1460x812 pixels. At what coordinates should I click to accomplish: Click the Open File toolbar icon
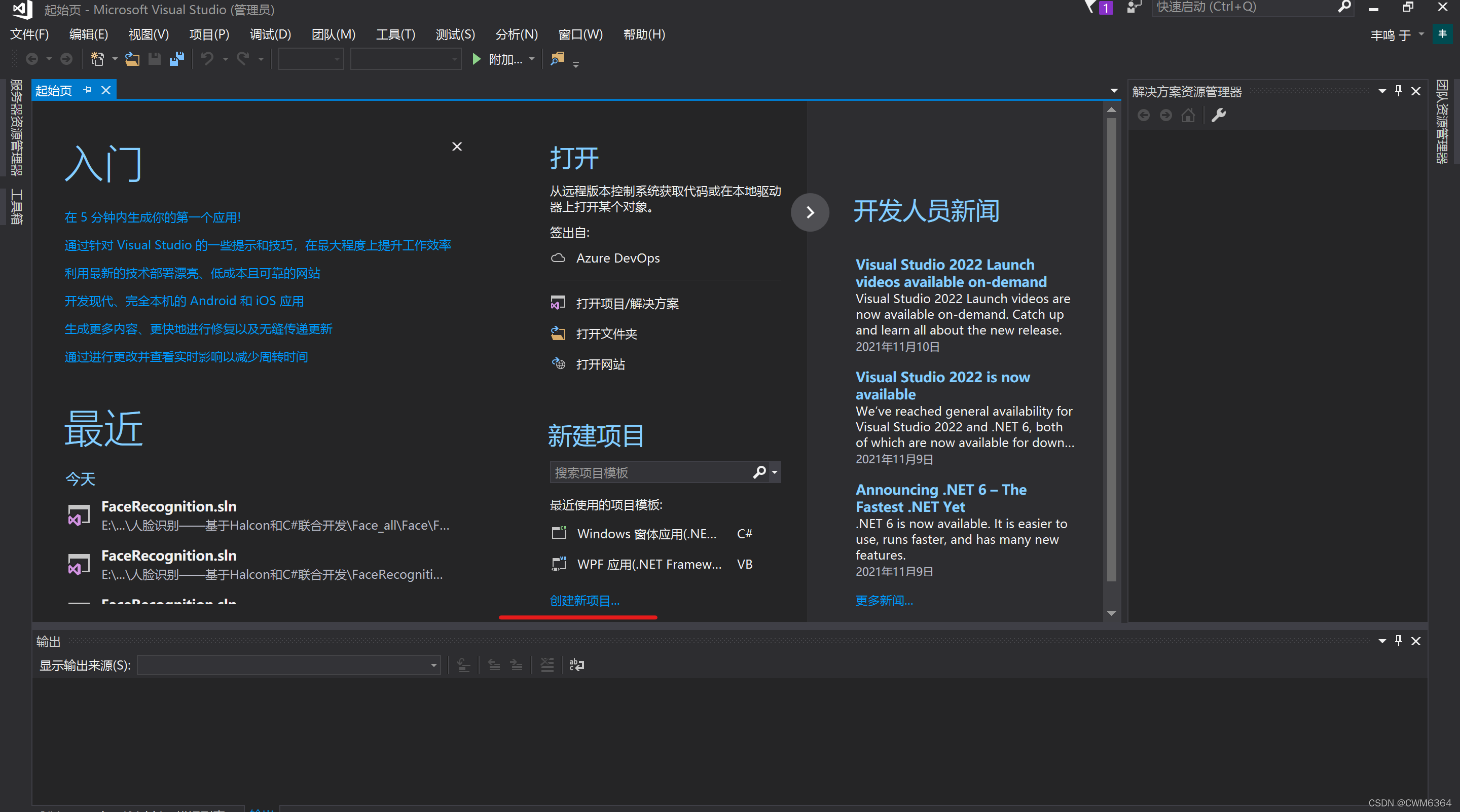132,59
